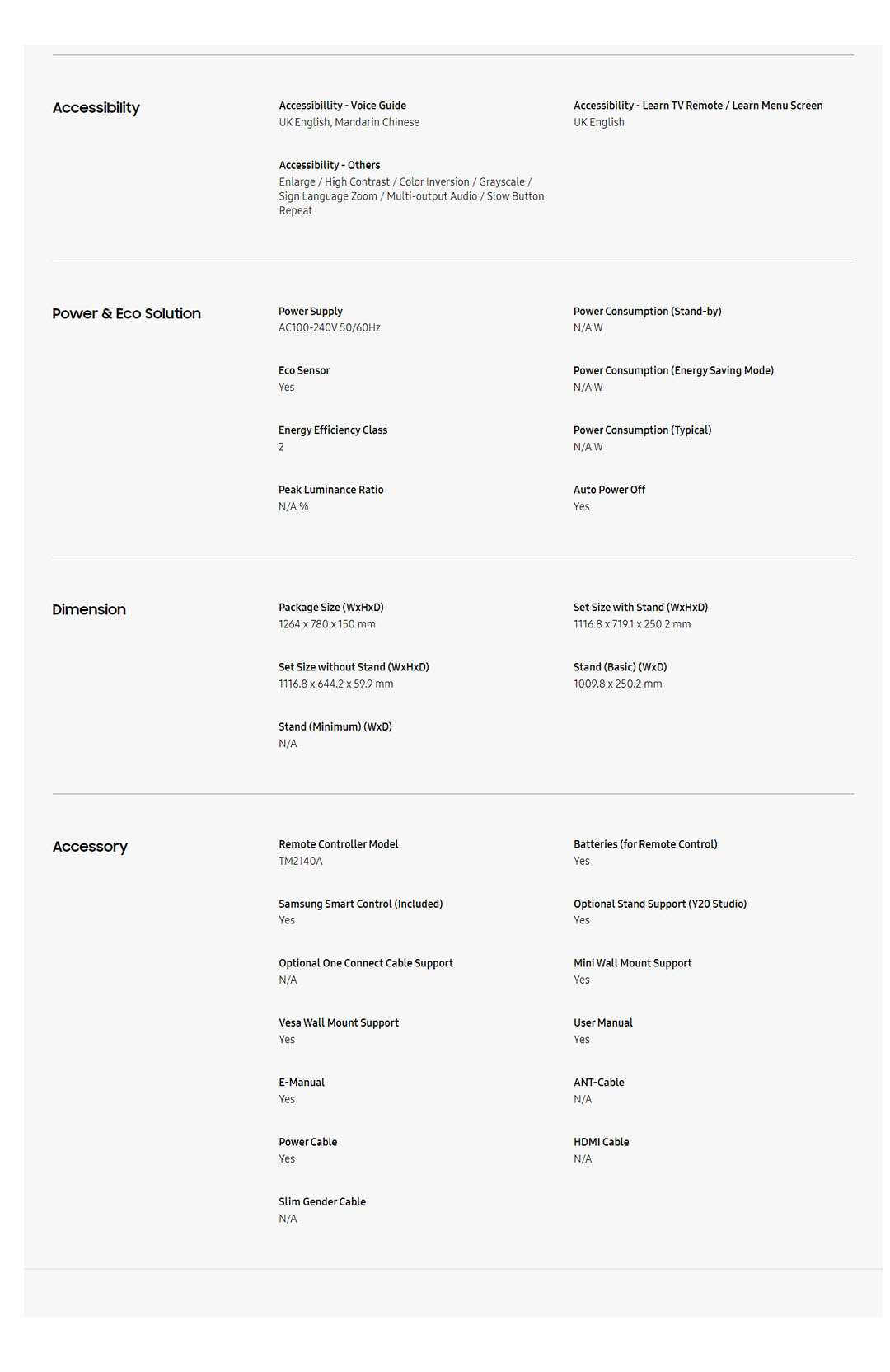Click the Eco Sensor spec label
This screenshot has width=890, height=1372.
303,371
